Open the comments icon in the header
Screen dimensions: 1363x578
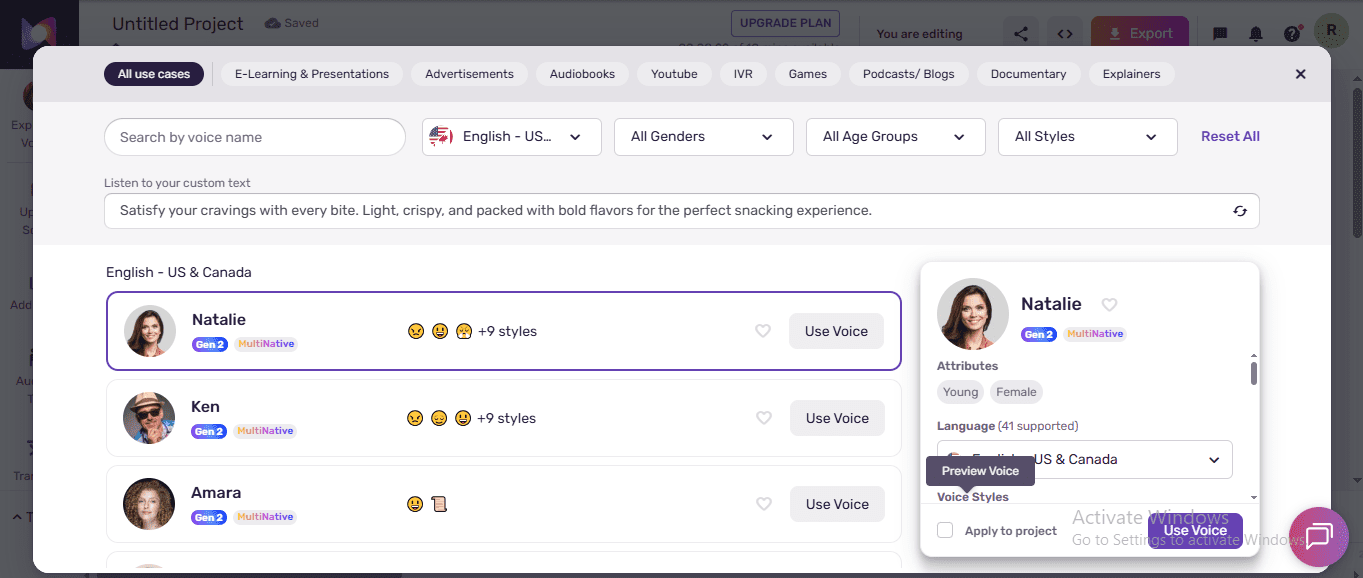1220,33
